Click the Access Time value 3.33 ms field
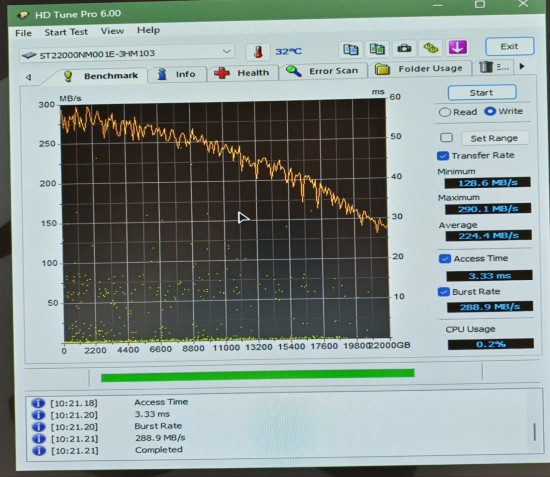Viewport: 550px width, 477px height. (489, 276)
